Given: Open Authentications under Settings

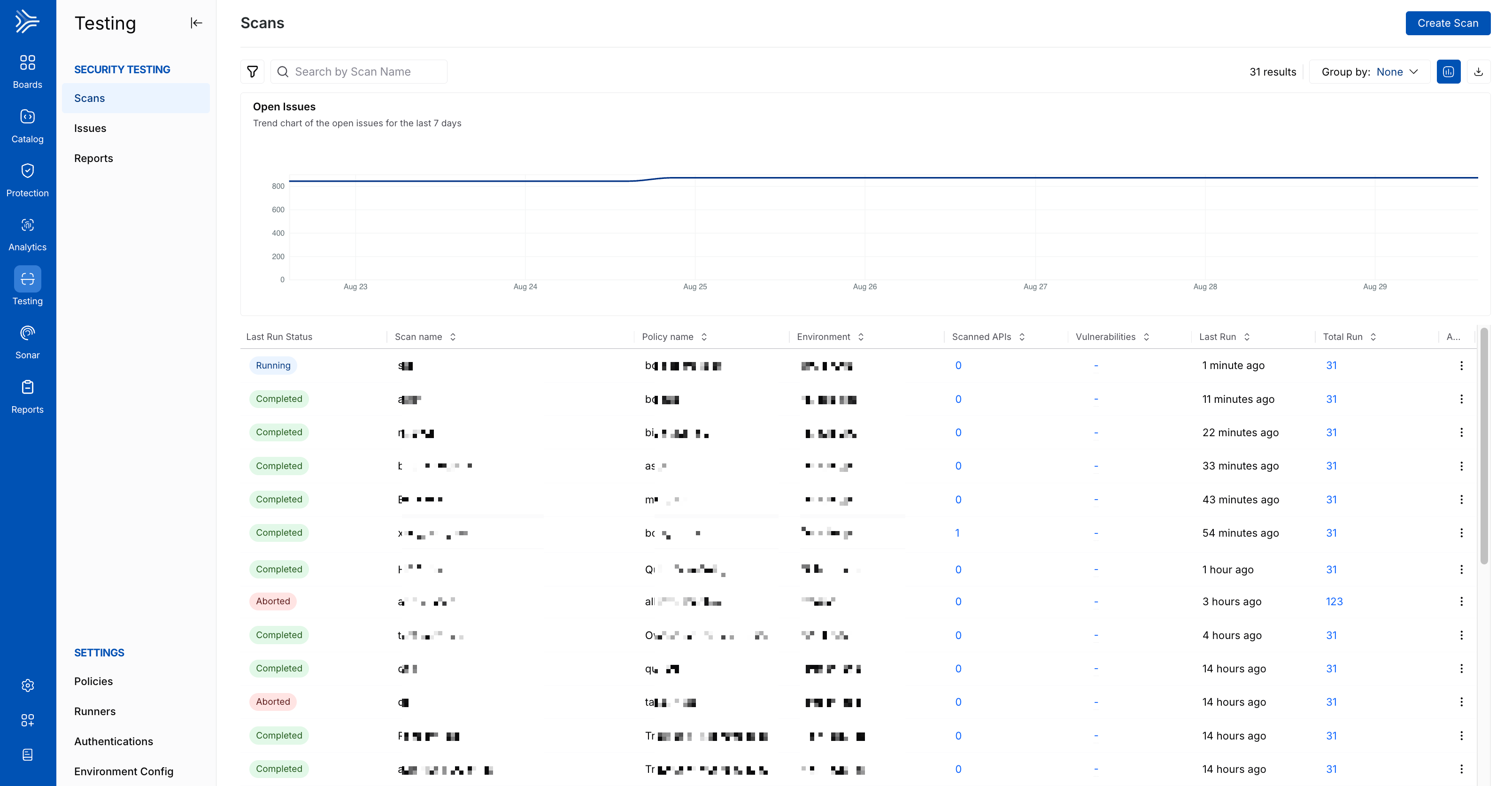Looking at the screenshot, I should [x=113, y=741].
